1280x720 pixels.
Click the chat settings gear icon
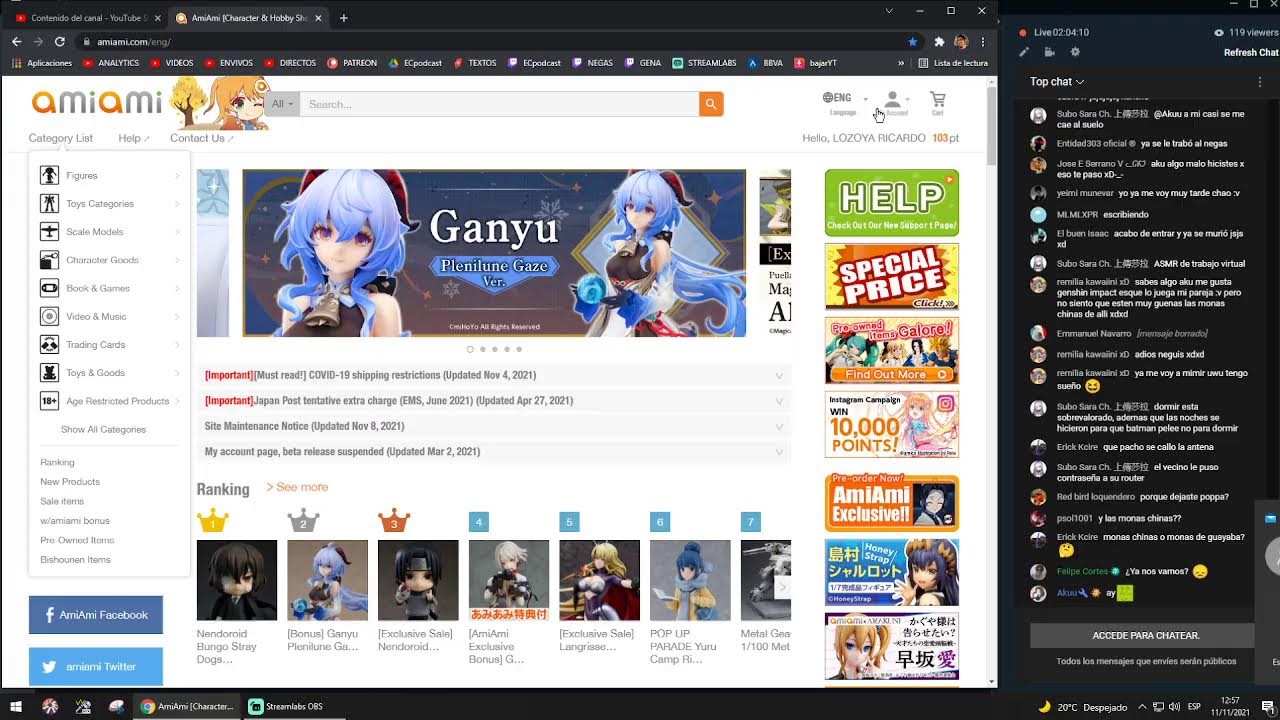(1075, 52)
